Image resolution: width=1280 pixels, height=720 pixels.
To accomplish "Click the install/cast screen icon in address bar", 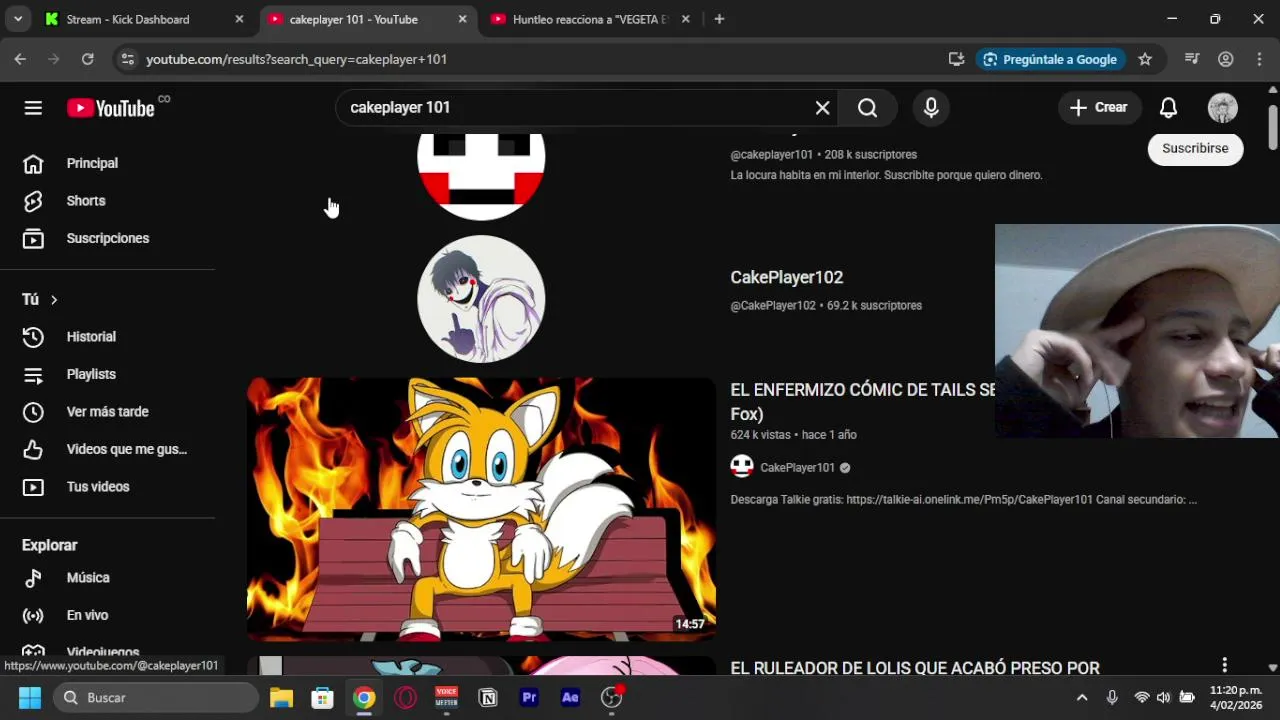I will pyautogui.click(x=956, y=59).
